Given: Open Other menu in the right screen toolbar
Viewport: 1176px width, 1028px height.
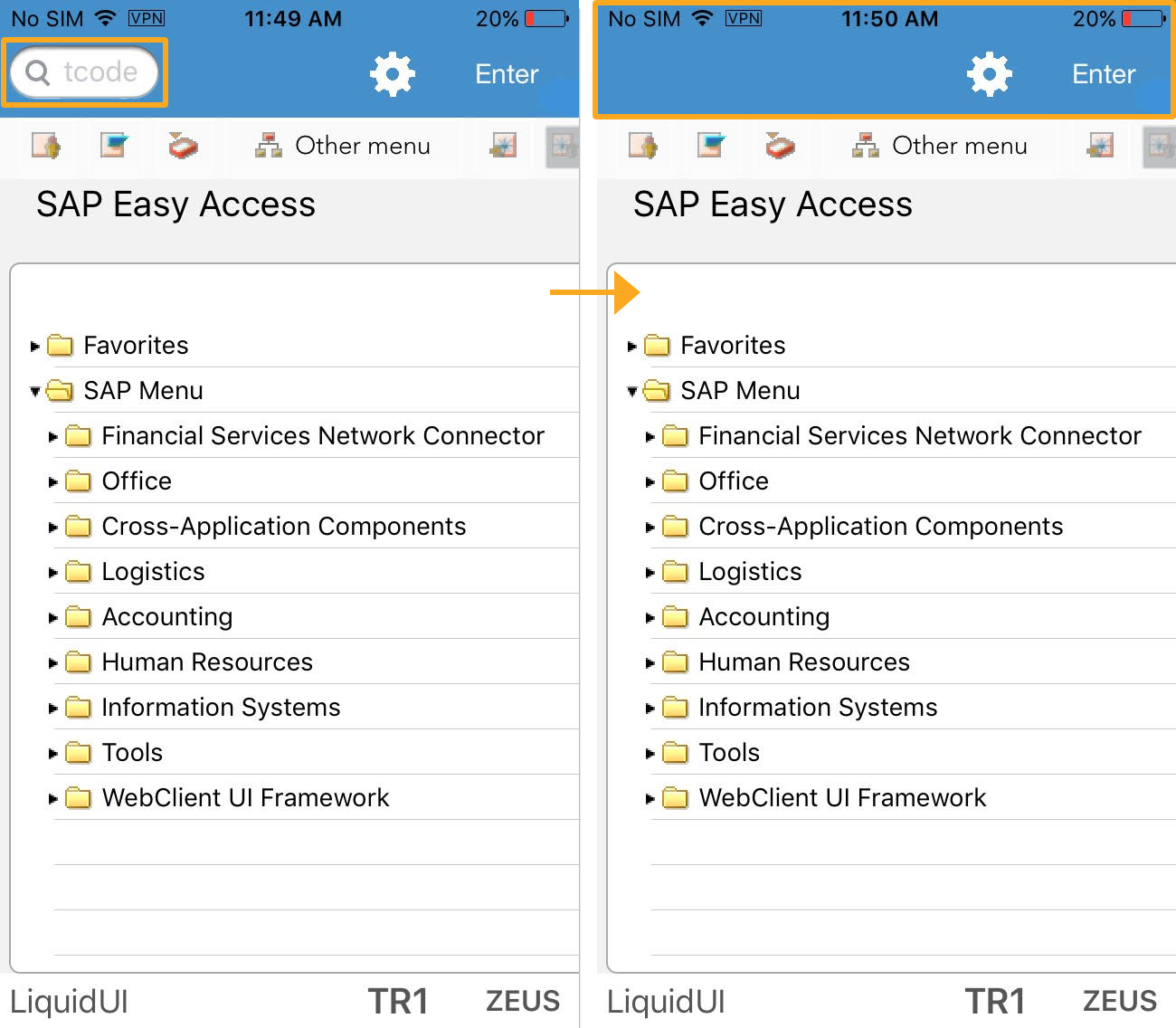Looking at the screenshot, I should pos(941,146).
